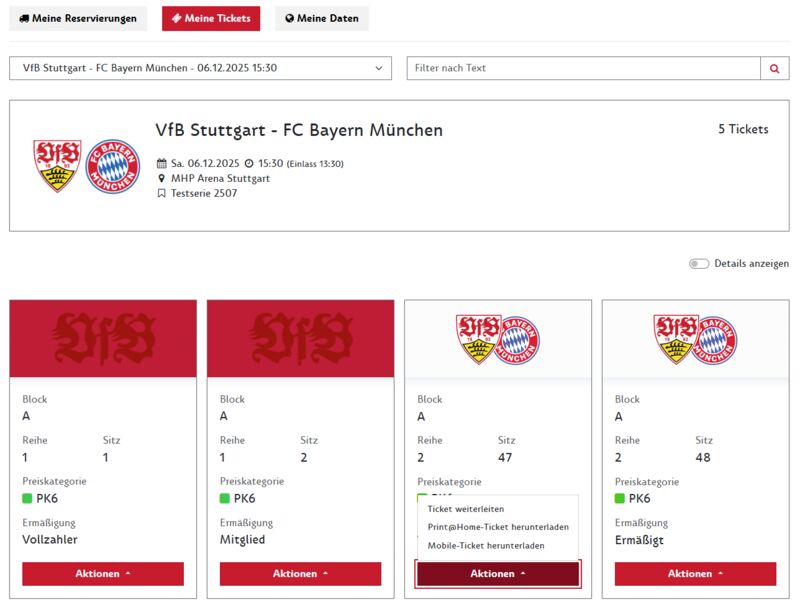Click the bookmark icon beside Testserie 2507
This screenshot has height=605, width=800.
pyautogui.click(x=162, y=193)
